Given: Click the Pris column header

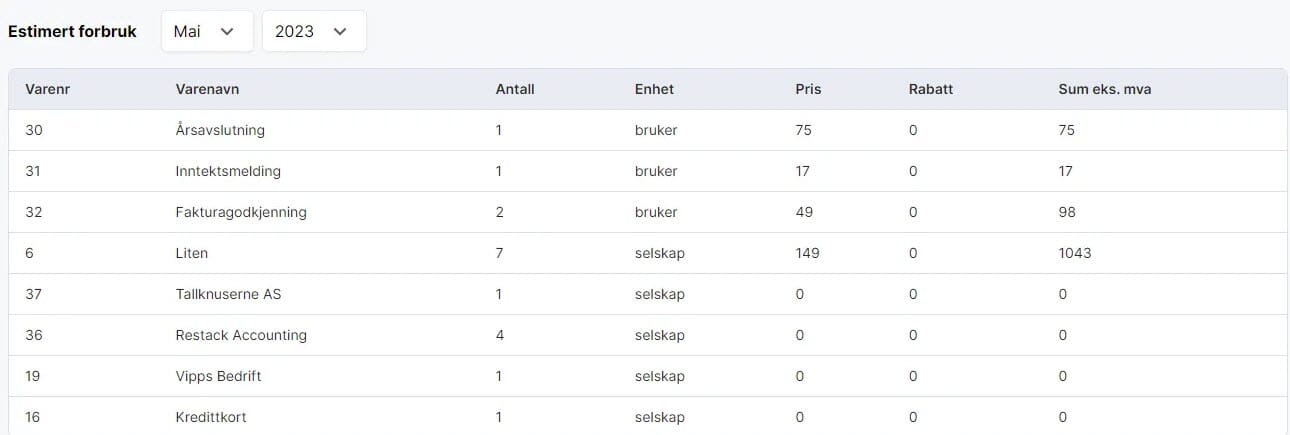Looking at the screenshot, I should click(x=808, y=89).
